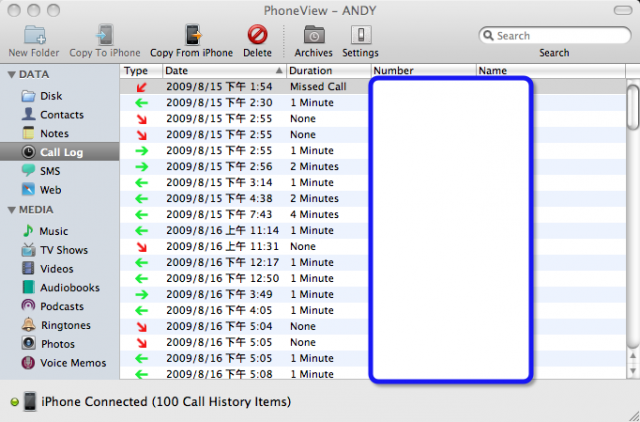Open the Archives toolbar icon

(314, 35)
